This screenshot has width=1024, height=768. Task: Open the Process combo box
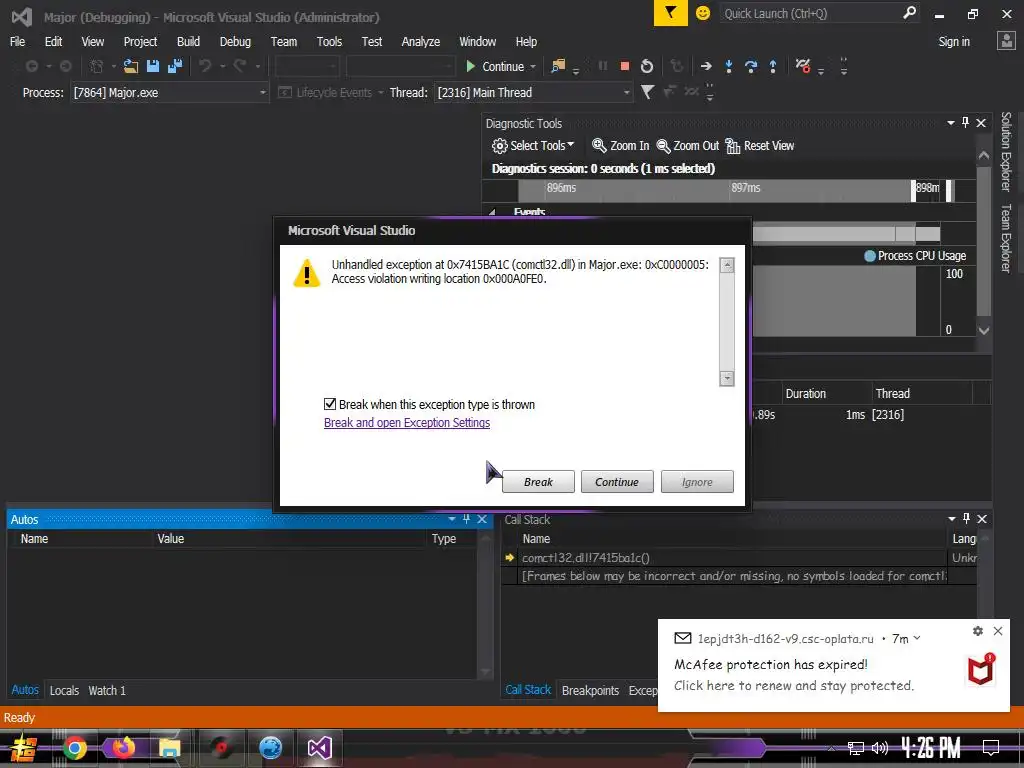(x=169, y=93)
